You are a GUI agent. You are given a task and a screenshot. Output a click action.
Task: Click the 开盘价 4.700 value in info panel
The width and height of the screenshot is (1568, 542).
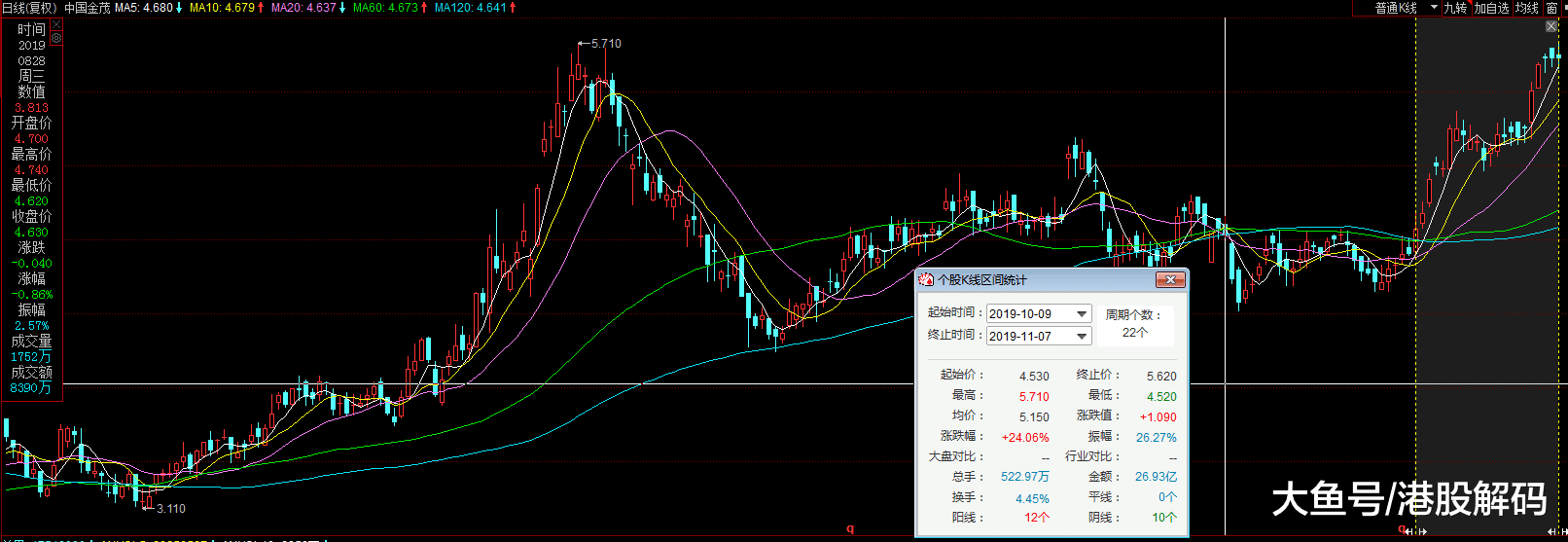[31, 139]
